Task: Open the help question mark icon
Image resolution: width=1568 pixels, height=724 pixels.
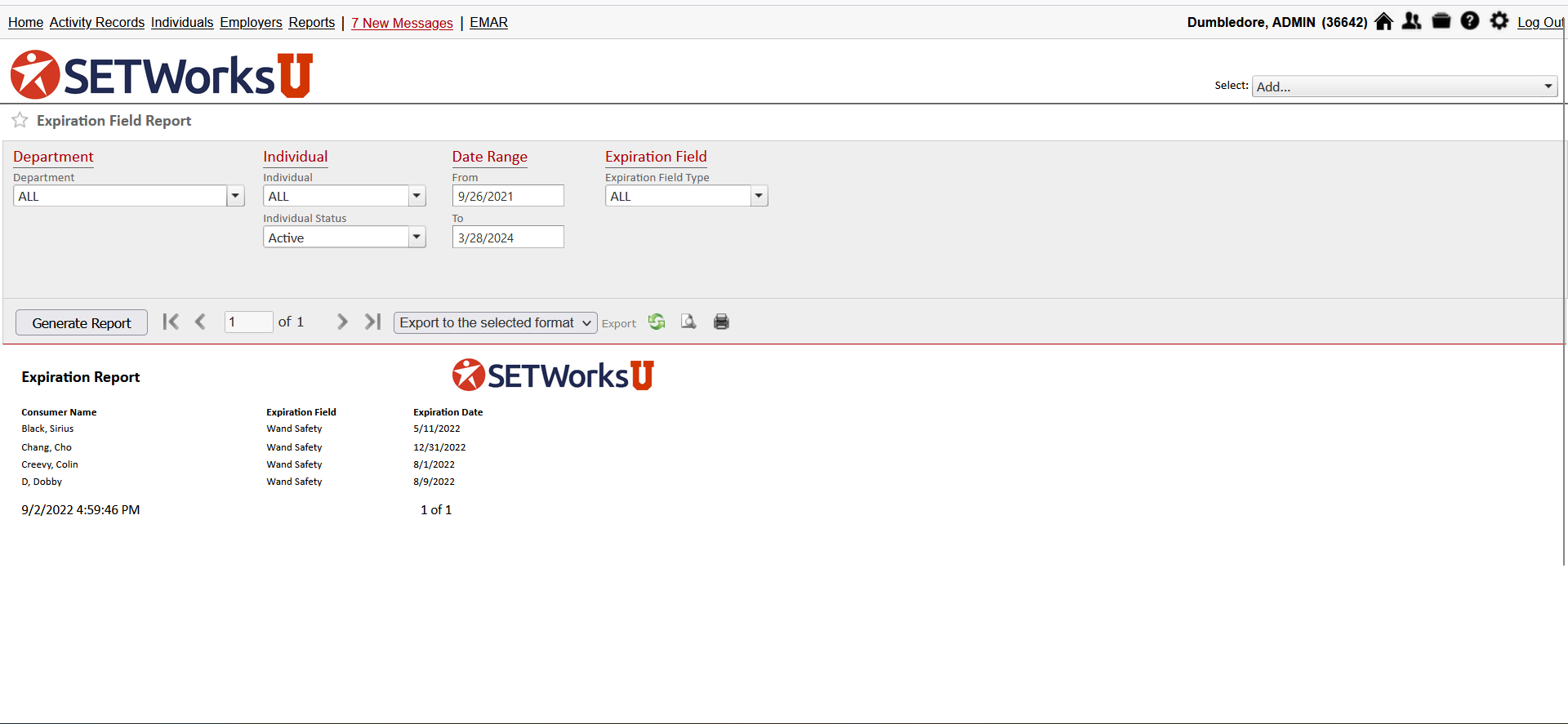Action: (x=1470, y=21)
